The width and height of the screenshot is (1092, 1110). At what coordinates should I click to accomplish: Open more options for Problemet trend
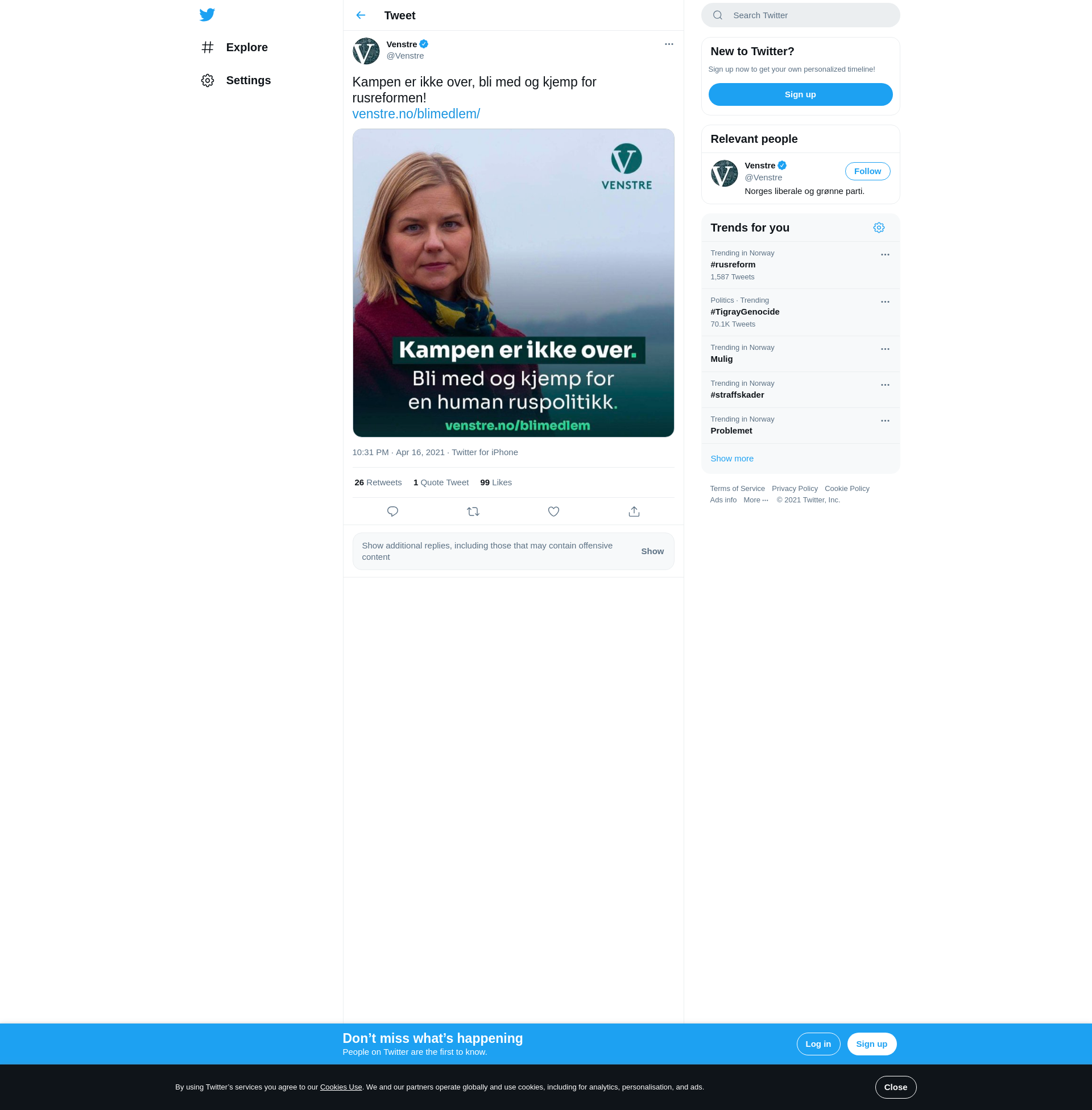pos(885,420)
